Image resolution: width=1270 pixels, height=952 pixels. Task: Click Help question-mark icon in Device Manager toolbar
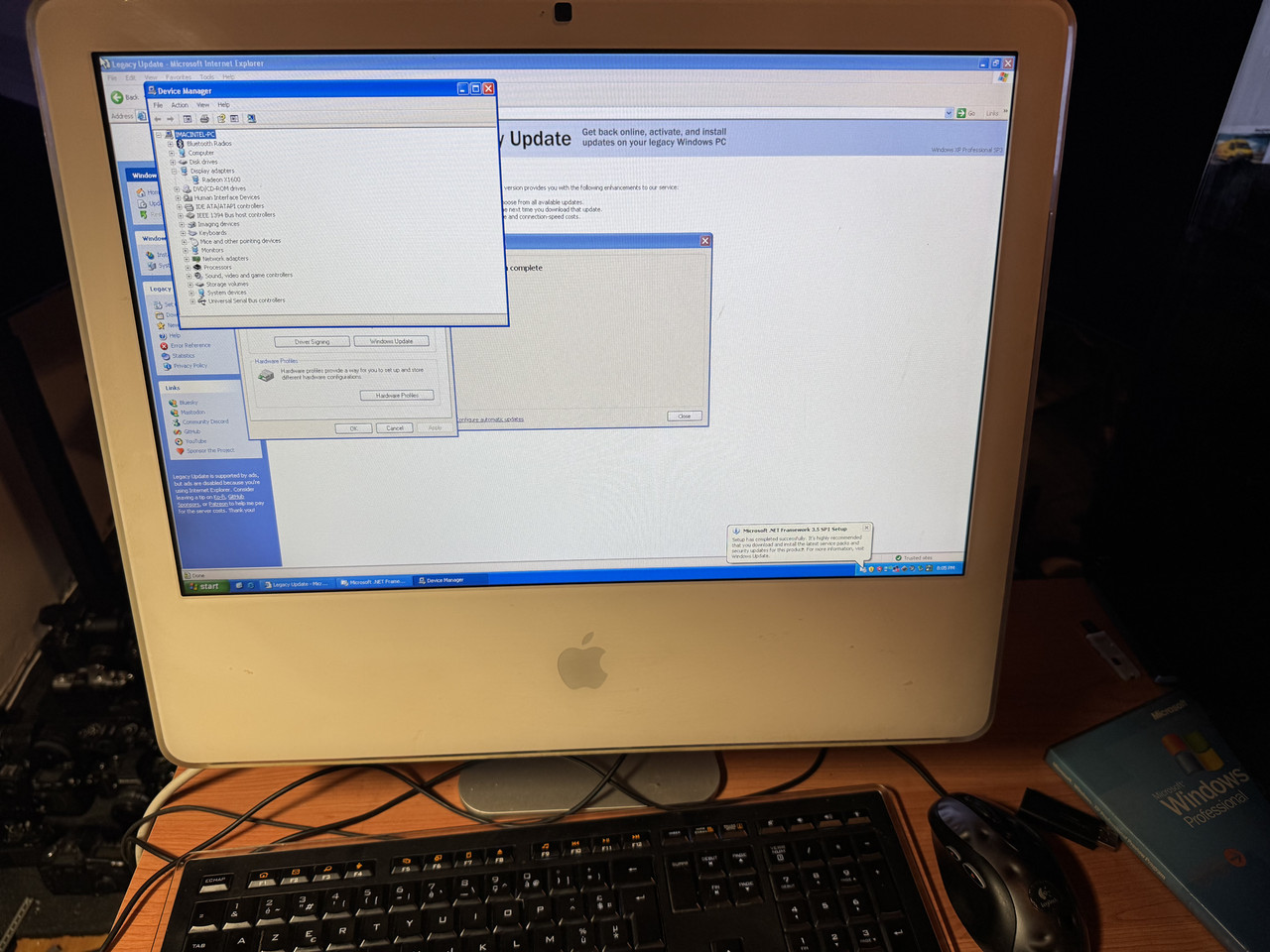[221, 119]
